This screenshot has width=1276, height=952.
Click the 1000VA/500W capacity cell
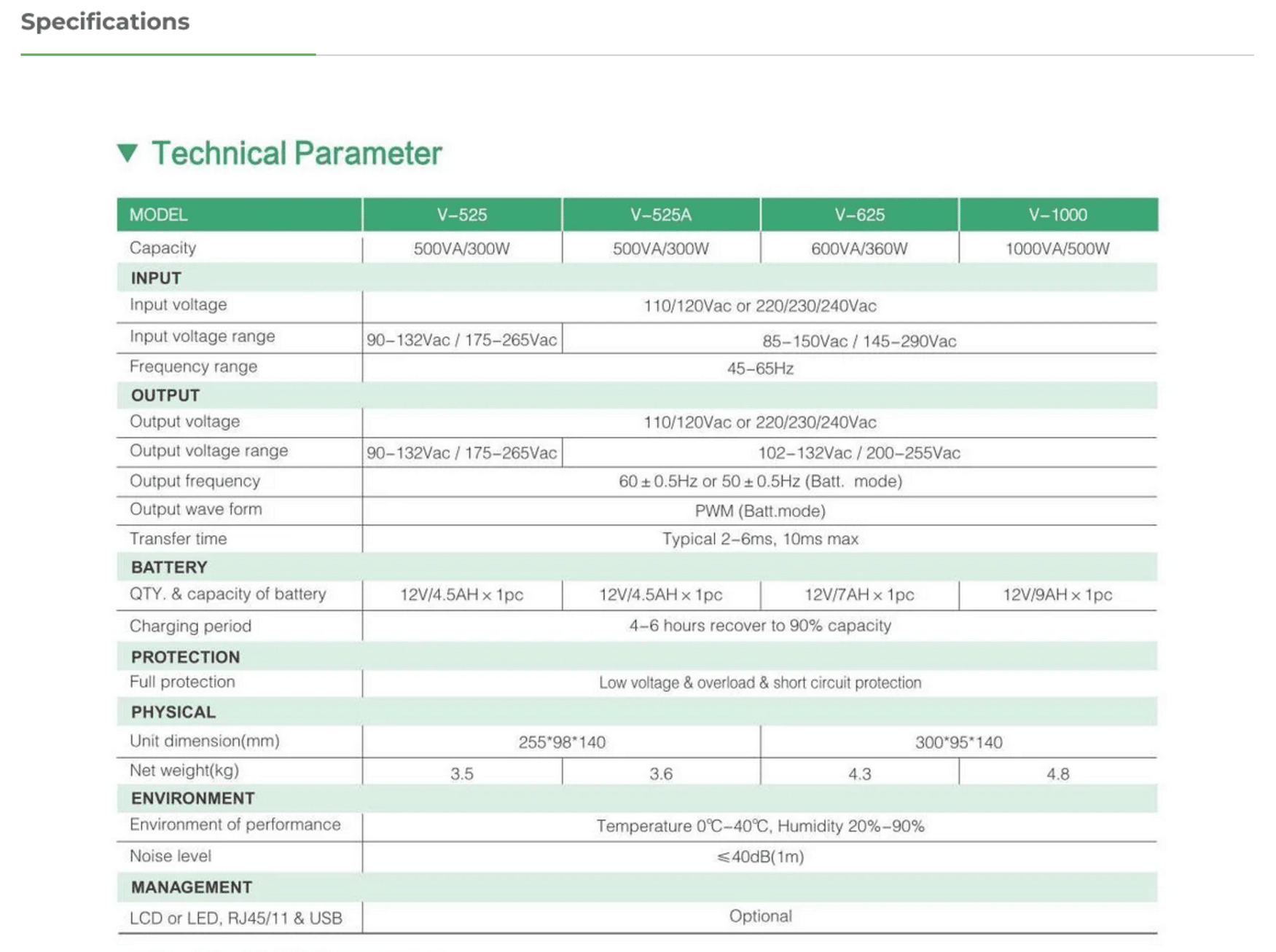click(x=1057, y=249)
